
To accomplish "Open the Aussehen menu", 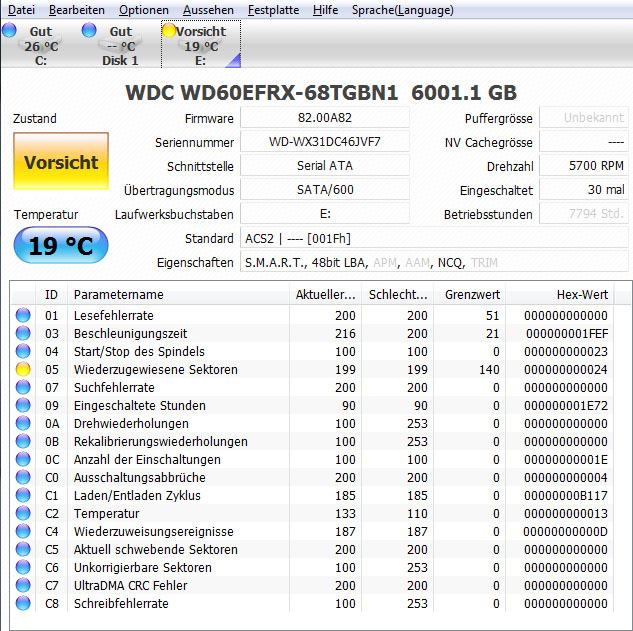I will (208, 10).
